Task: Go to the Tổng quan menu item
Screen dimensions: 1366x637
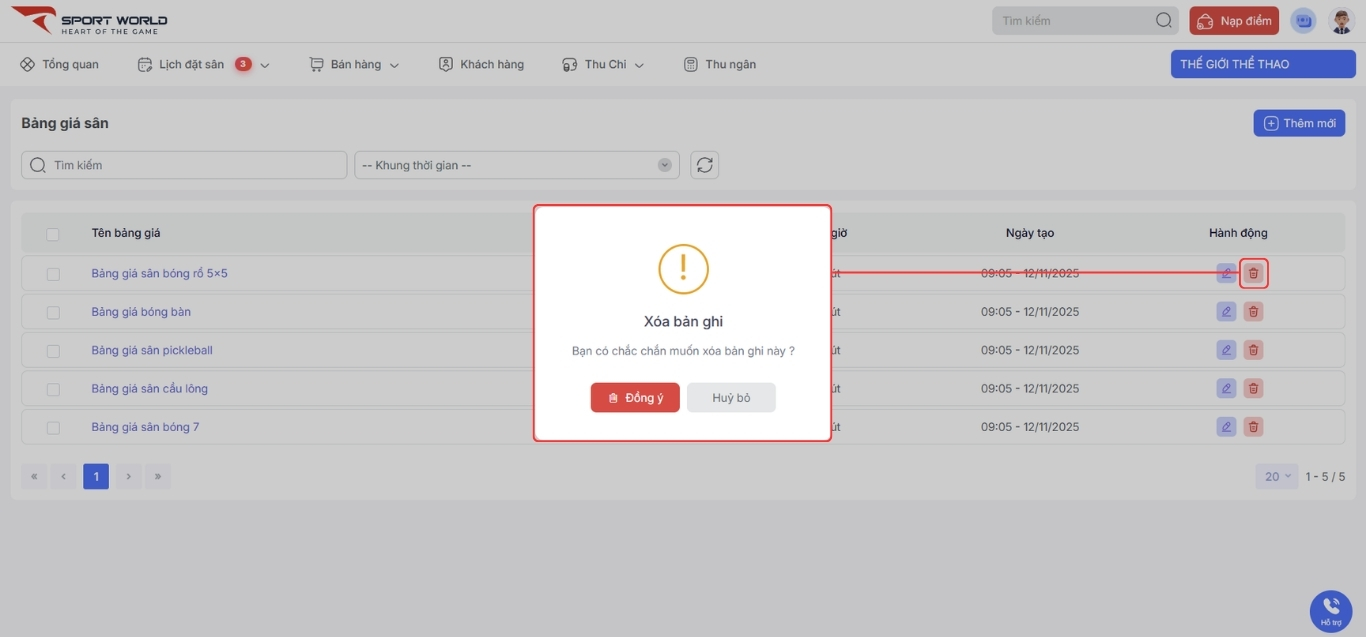Action: [x=60, y=65]
